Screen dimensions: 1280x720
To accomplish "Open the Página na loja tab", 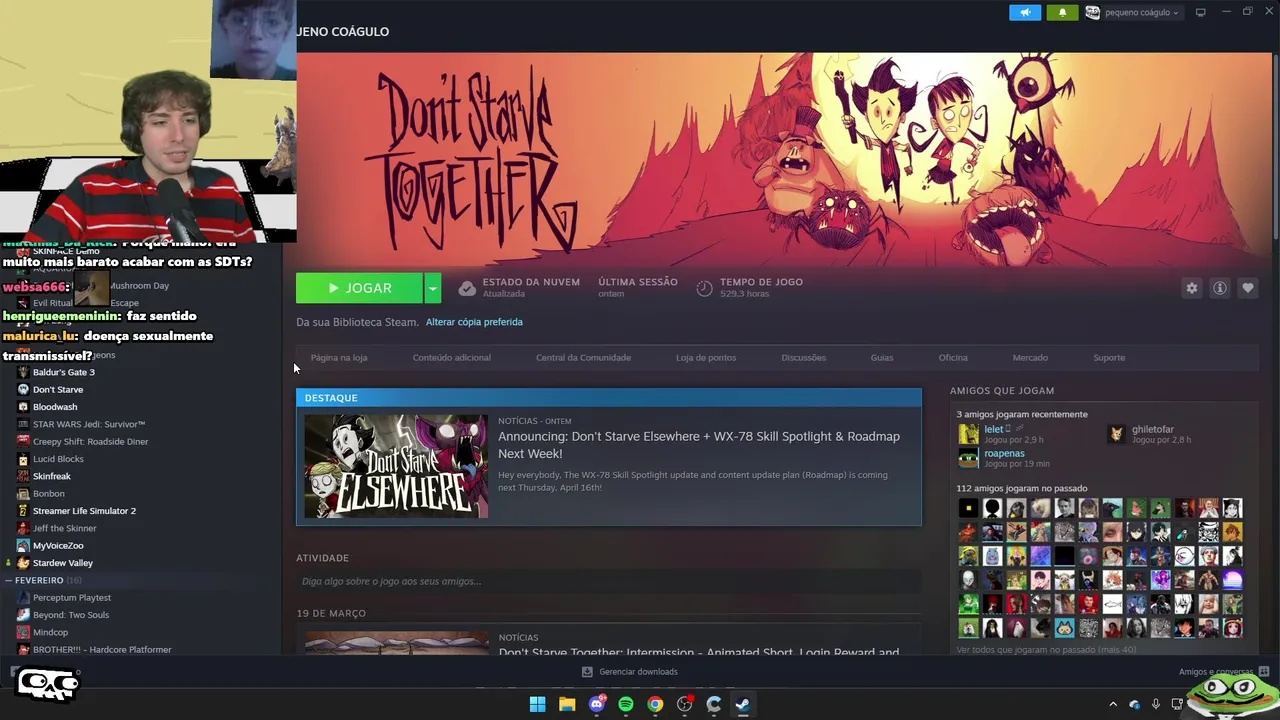I will (339, 357).
